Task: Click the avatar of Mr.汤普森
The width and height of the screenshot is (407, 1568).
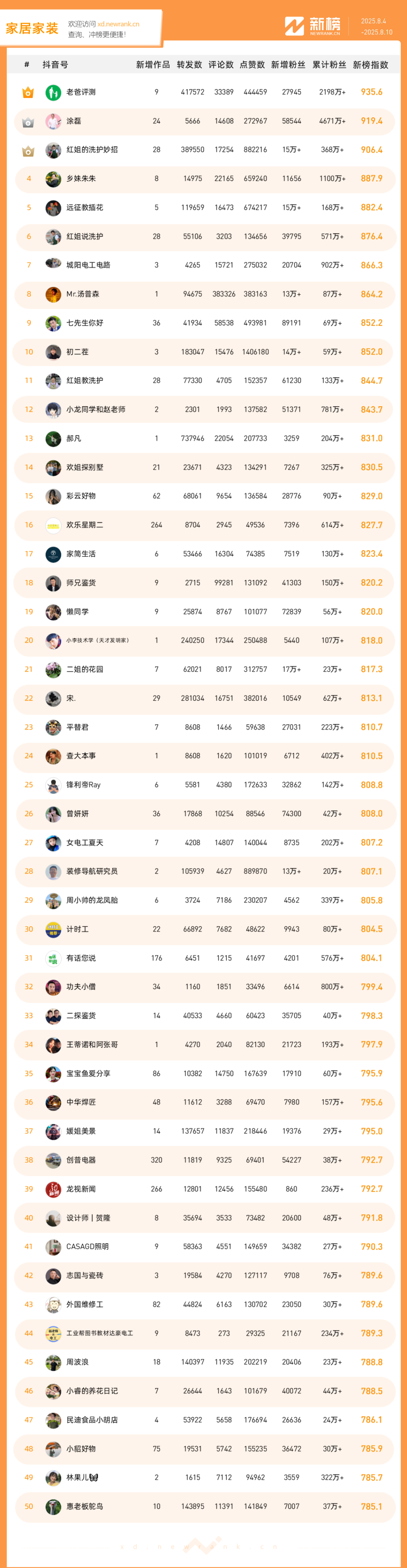Action: tap(53, 295)
